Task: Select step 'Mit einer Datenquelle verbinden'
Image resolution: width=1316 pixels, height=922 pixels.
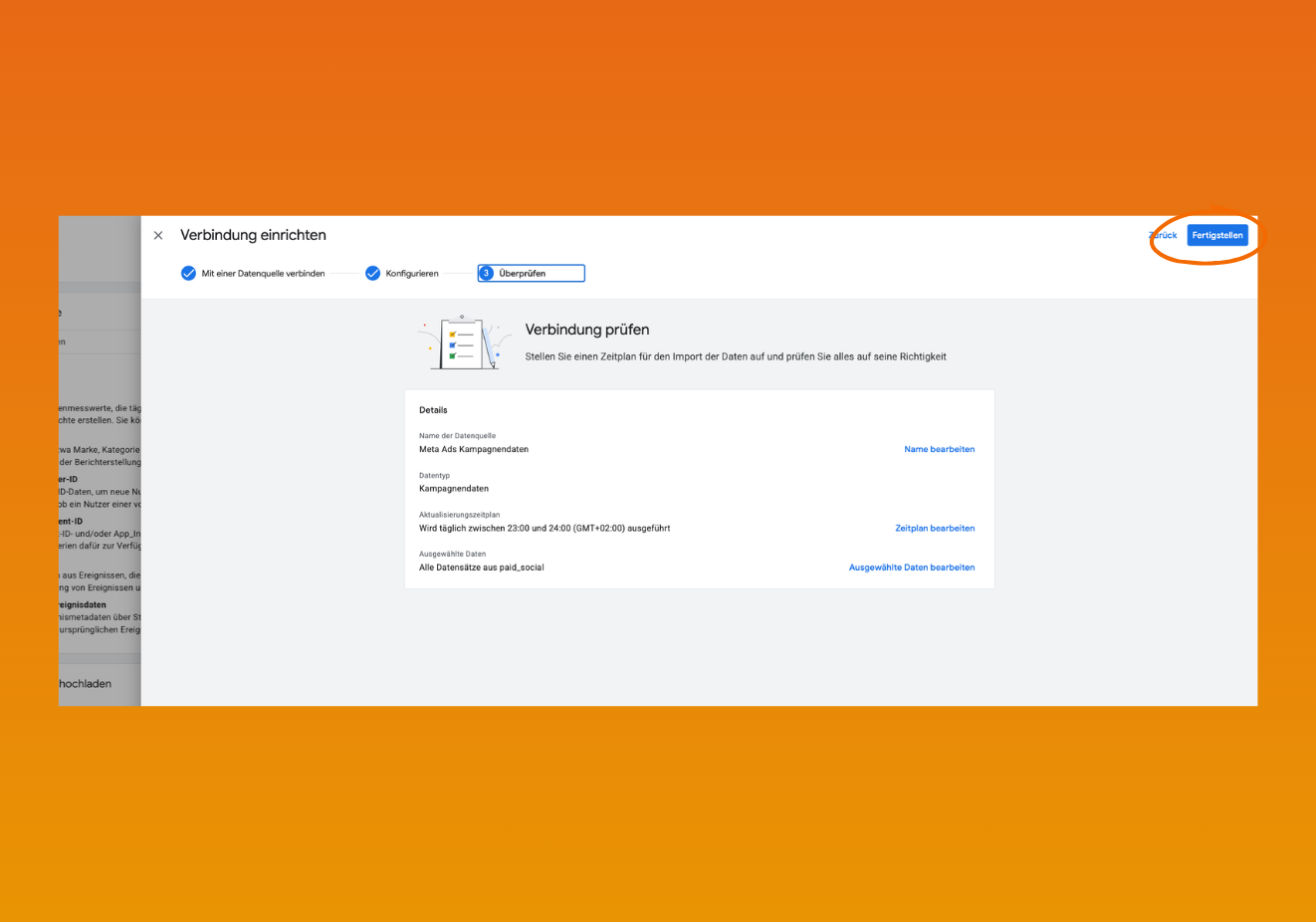Action: click(x=253, y=273)
